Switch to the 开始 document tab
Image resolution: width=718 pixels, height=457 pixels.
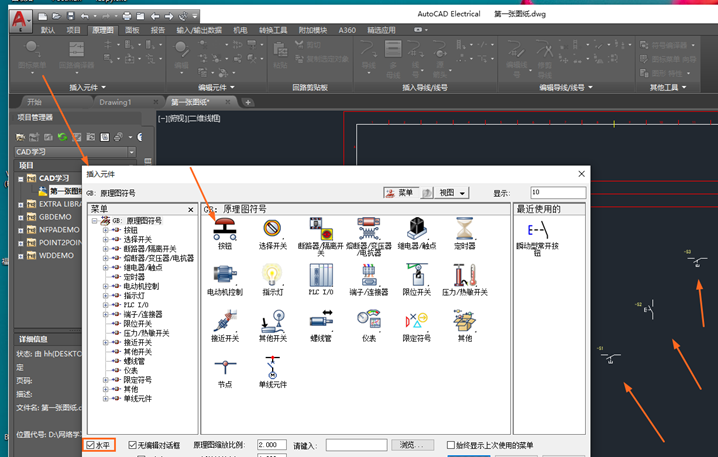34,102
